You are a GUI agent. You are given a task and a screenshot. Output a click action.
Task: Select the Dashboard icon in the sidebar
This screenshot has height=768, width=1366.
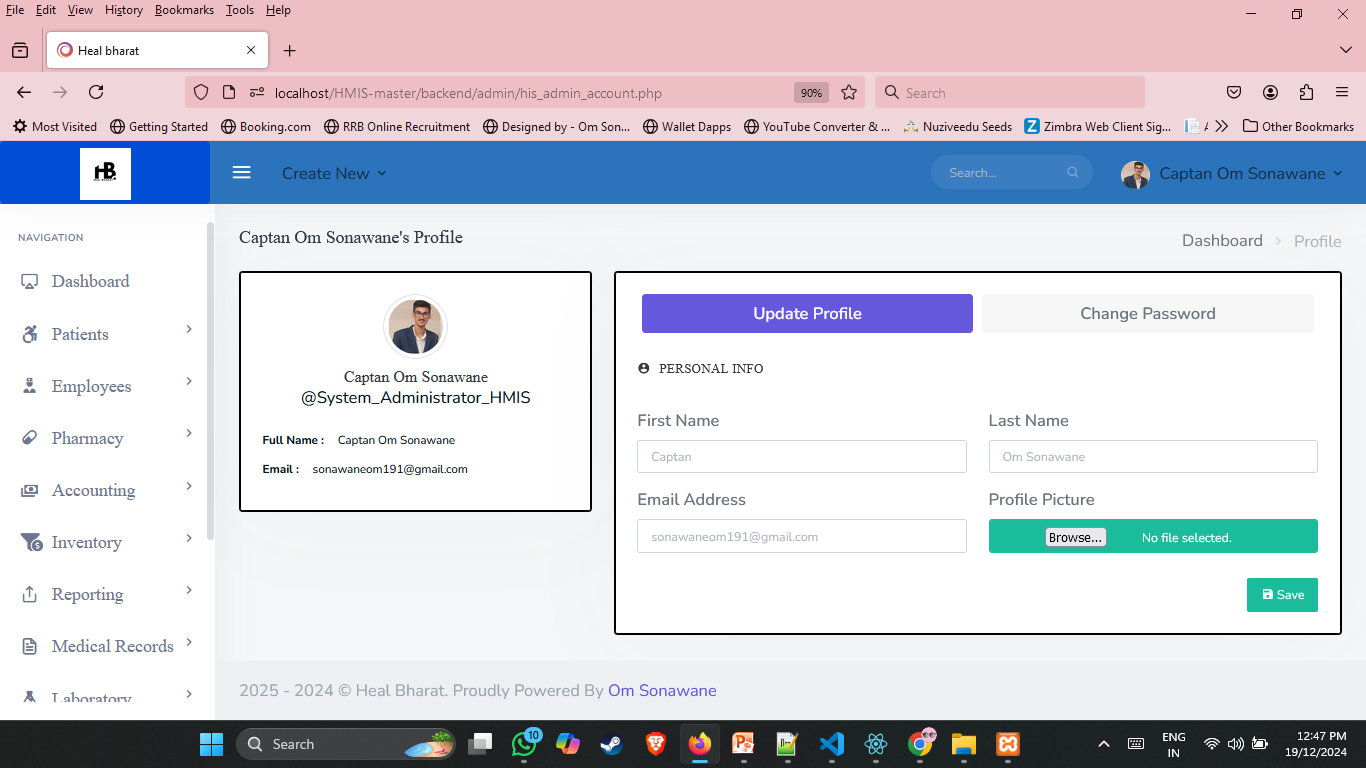tap(29, 281)
